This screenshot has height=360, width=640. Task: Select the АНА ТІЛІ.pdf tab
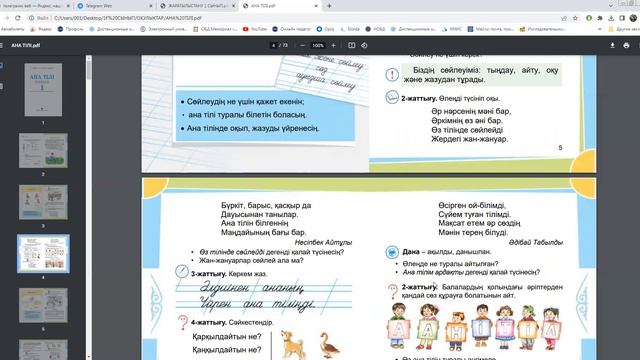coord(280,6)
